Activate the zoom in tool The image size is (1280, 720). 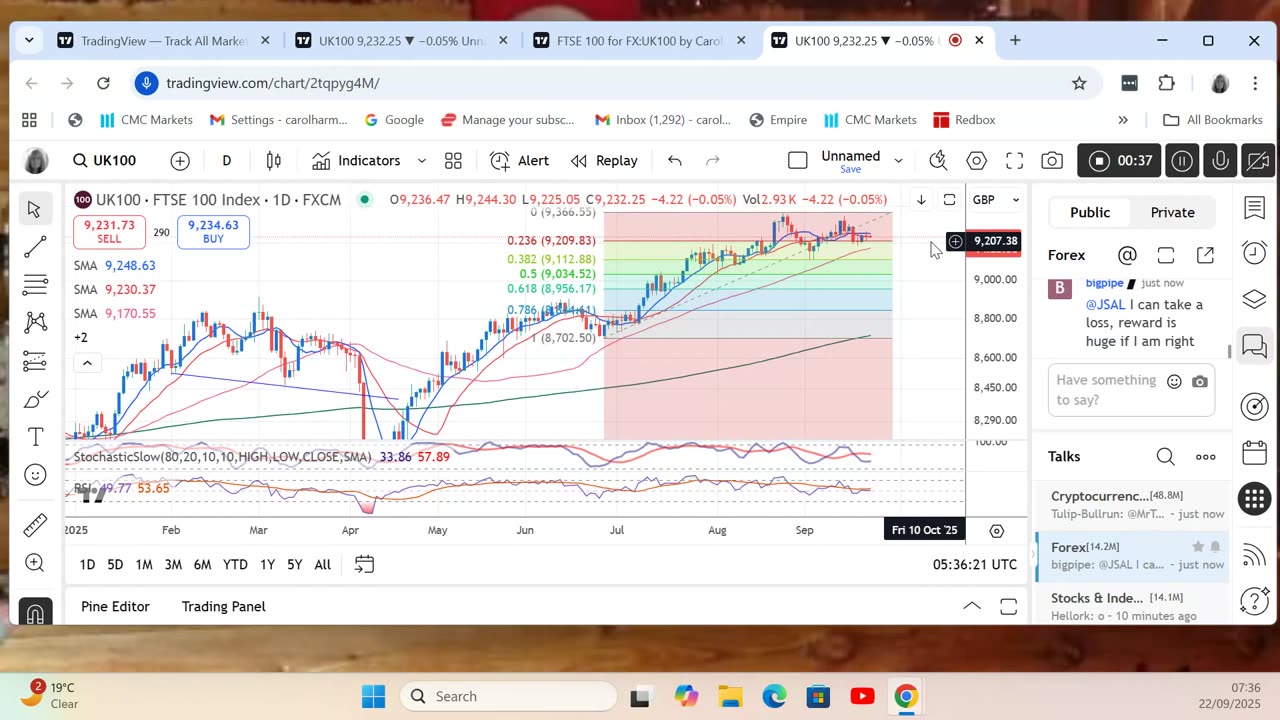coord(35,562)
